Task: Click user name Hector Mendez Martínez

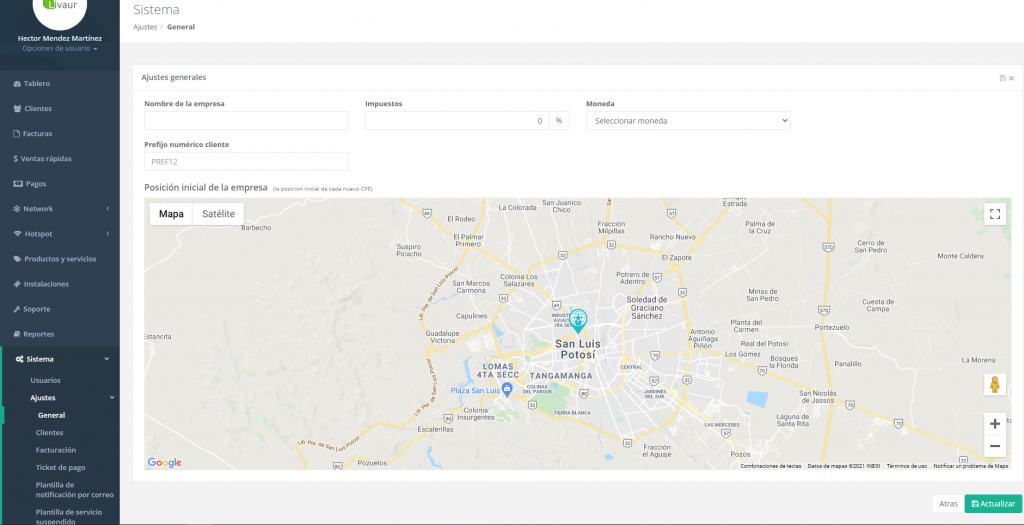Action: pyautogui.click(x=59, y=39)
